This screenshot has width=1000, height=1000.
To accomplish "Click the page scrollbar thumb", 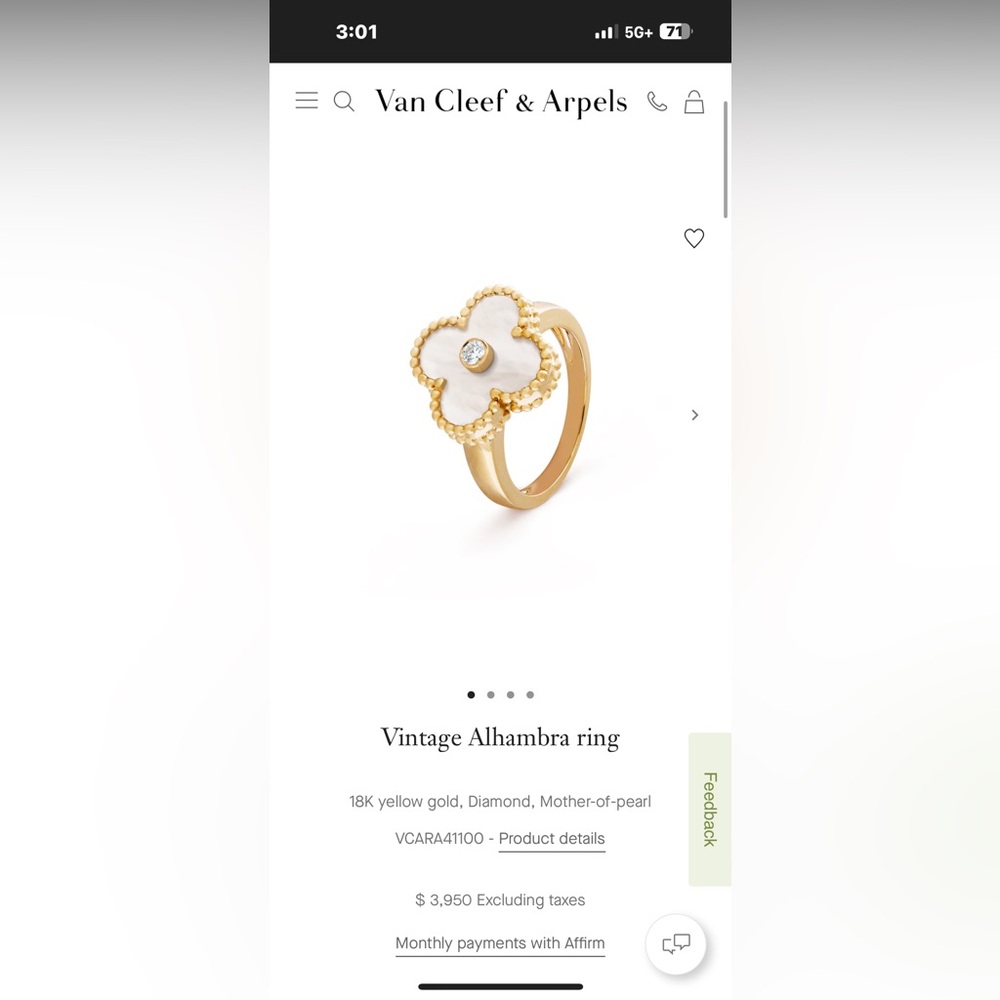I will tap(726, 159).
